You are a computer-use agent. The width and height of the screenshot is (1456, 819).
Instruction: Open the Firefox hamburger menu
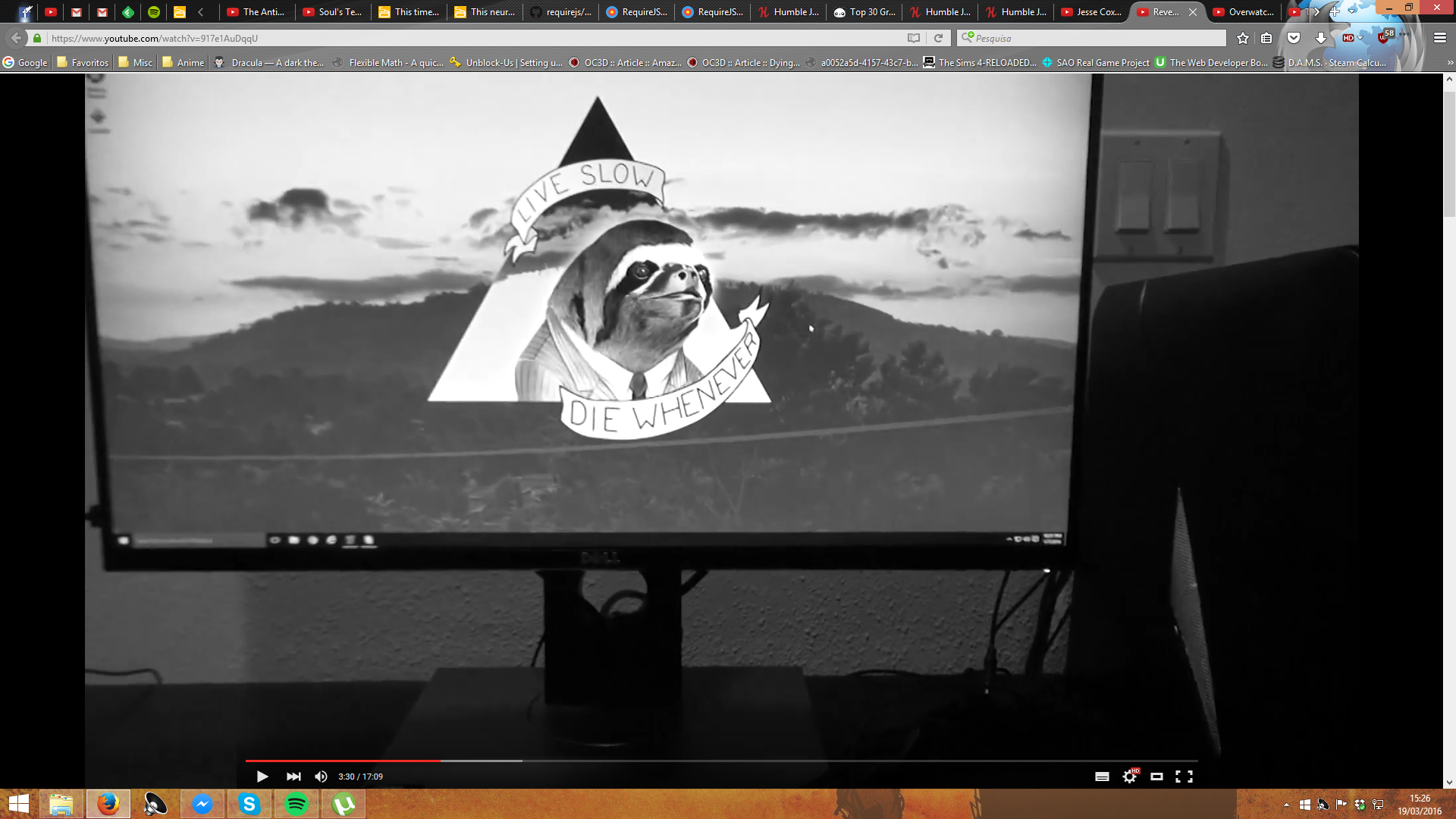tap(1439, 38)
